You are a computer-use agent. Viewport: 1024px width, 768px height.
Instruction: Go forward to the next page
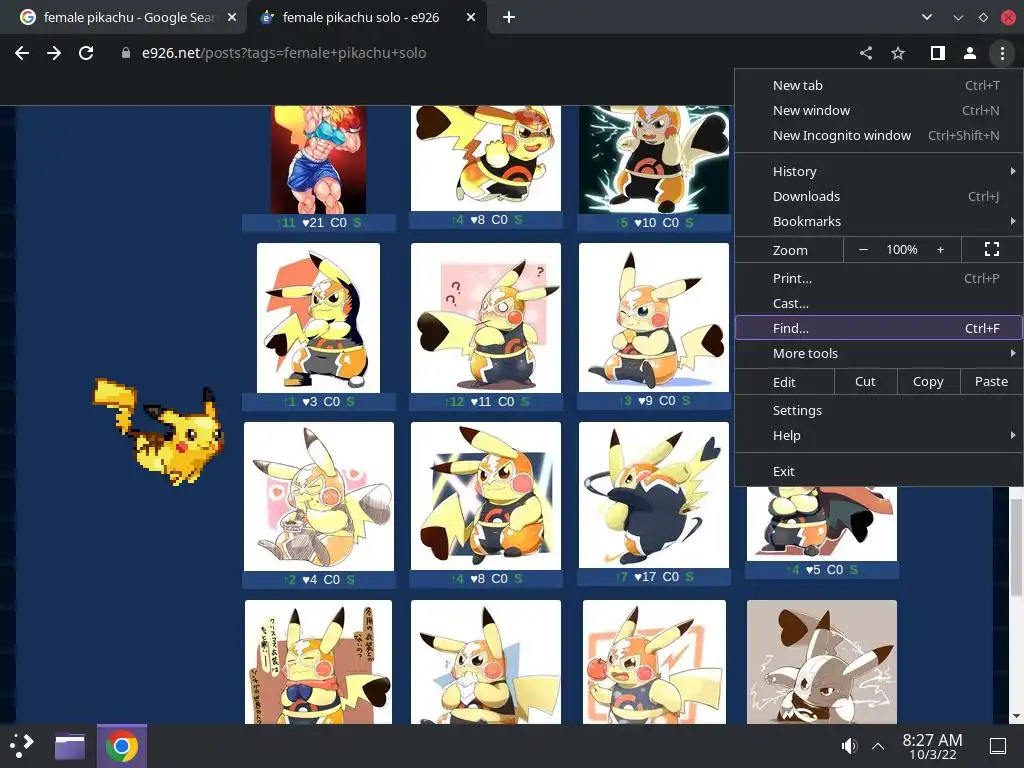click(54, 53)
